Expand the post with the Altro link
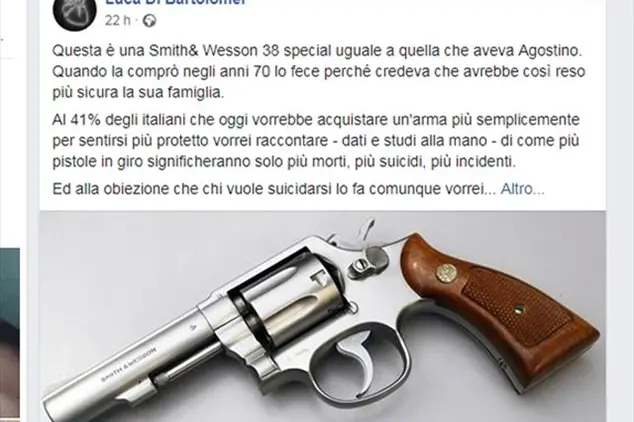634x422 pixels. click(522, 189)
